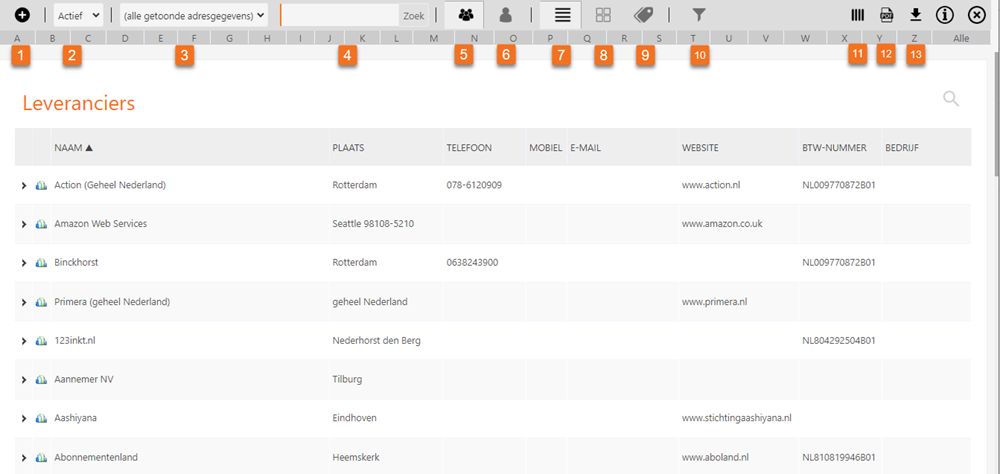Viewport: 1000px width, 474px height.
Task: Show all suppliers with Alle tab
Action: 961,38
